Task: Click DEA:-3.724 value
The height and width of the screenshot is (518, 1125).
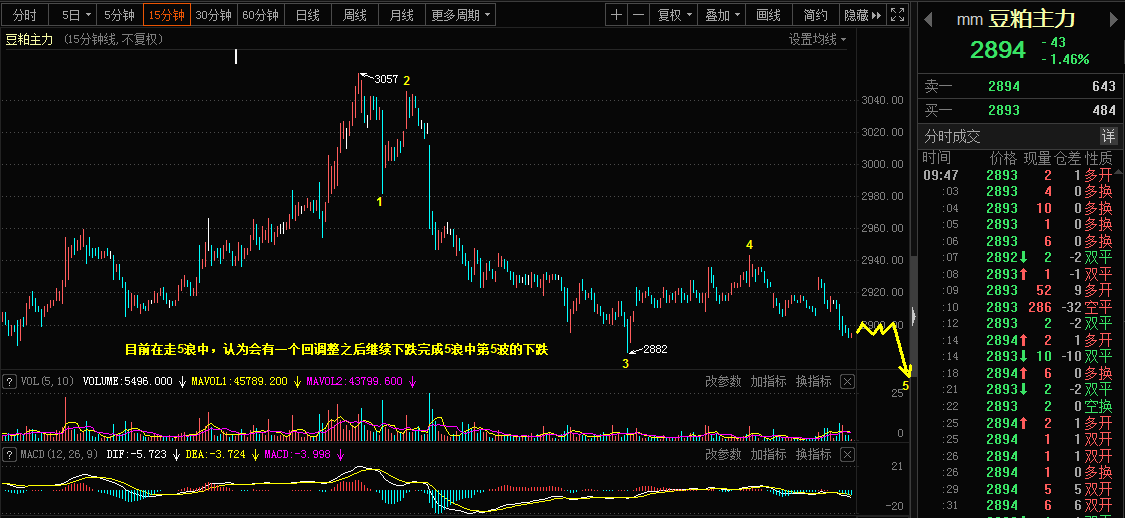Action: [215, 454]
